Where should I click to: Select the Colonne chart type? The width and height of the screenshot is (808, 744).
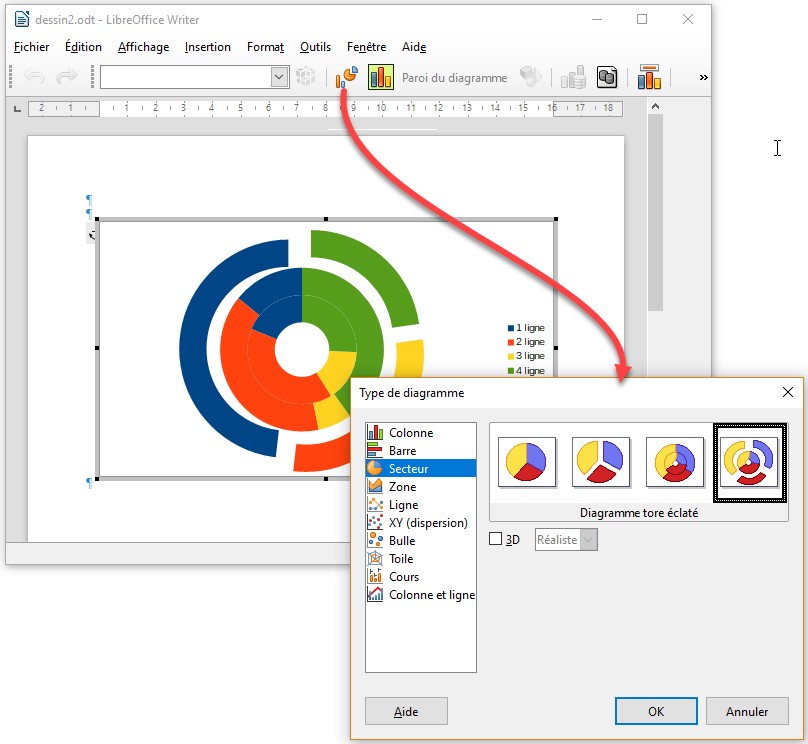point(410,433)
